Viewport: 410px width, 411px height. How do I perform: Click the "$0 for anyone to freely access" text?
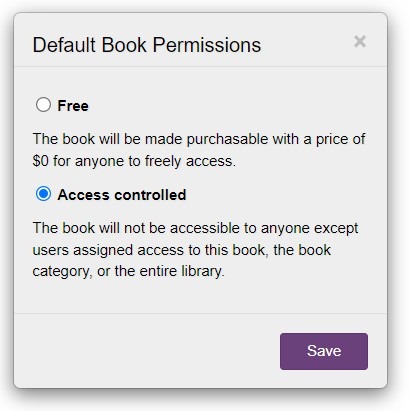(134, 161)
